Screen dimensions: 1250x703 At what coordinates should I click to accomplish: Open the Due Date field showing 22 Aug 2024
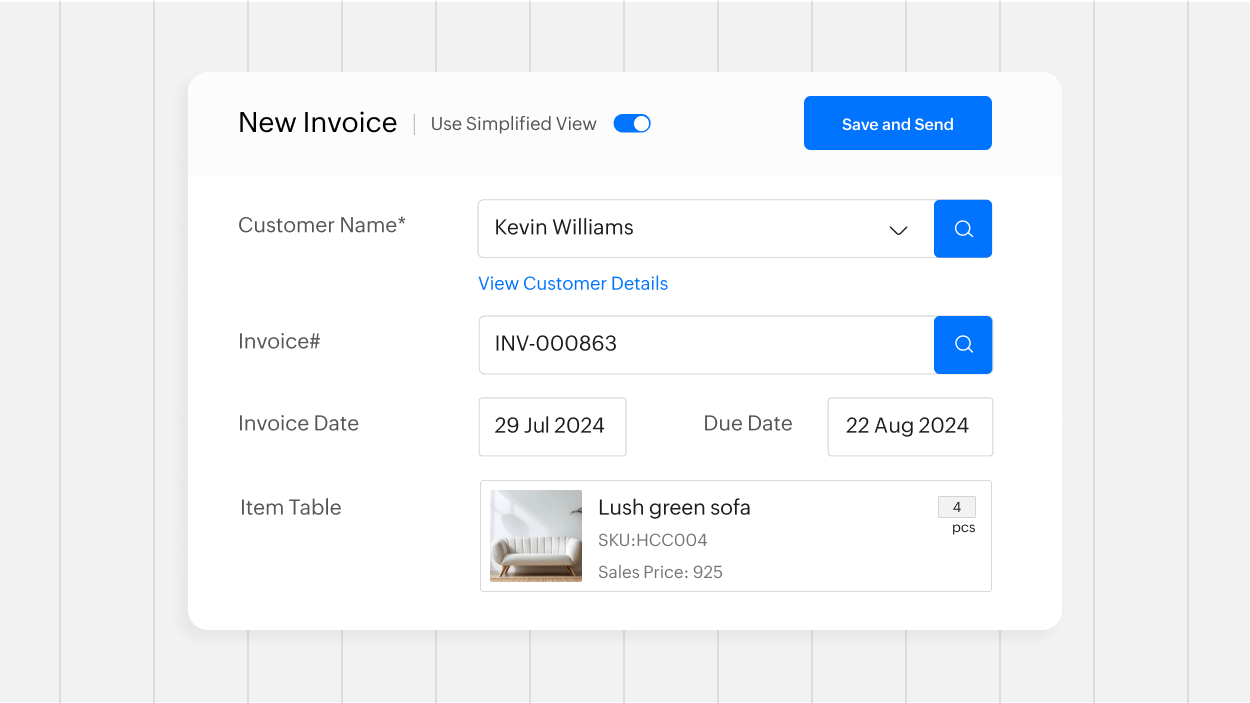click(x=909, y=427)
